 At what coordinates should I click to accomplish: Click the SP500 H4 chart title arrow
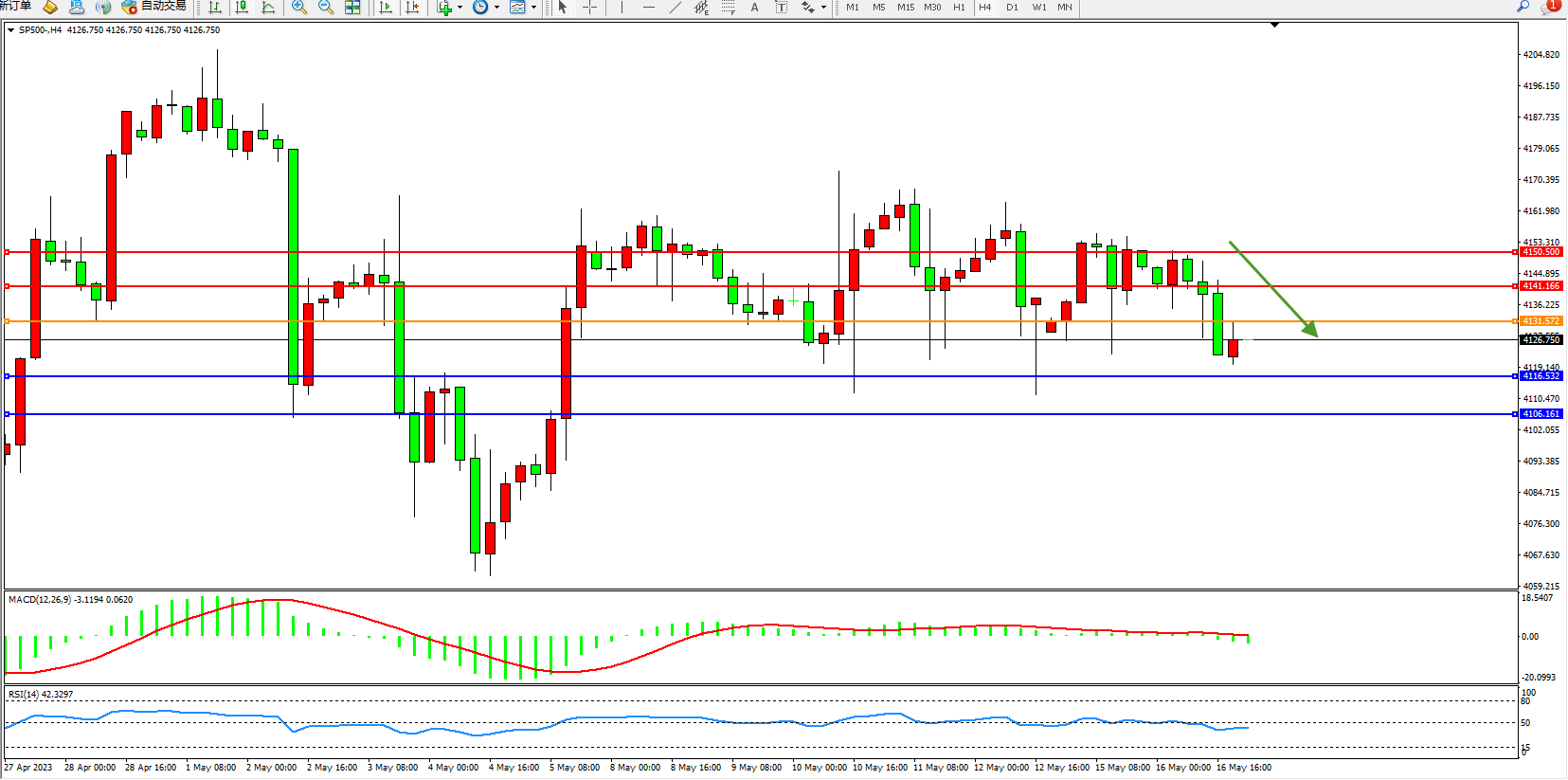10,30
